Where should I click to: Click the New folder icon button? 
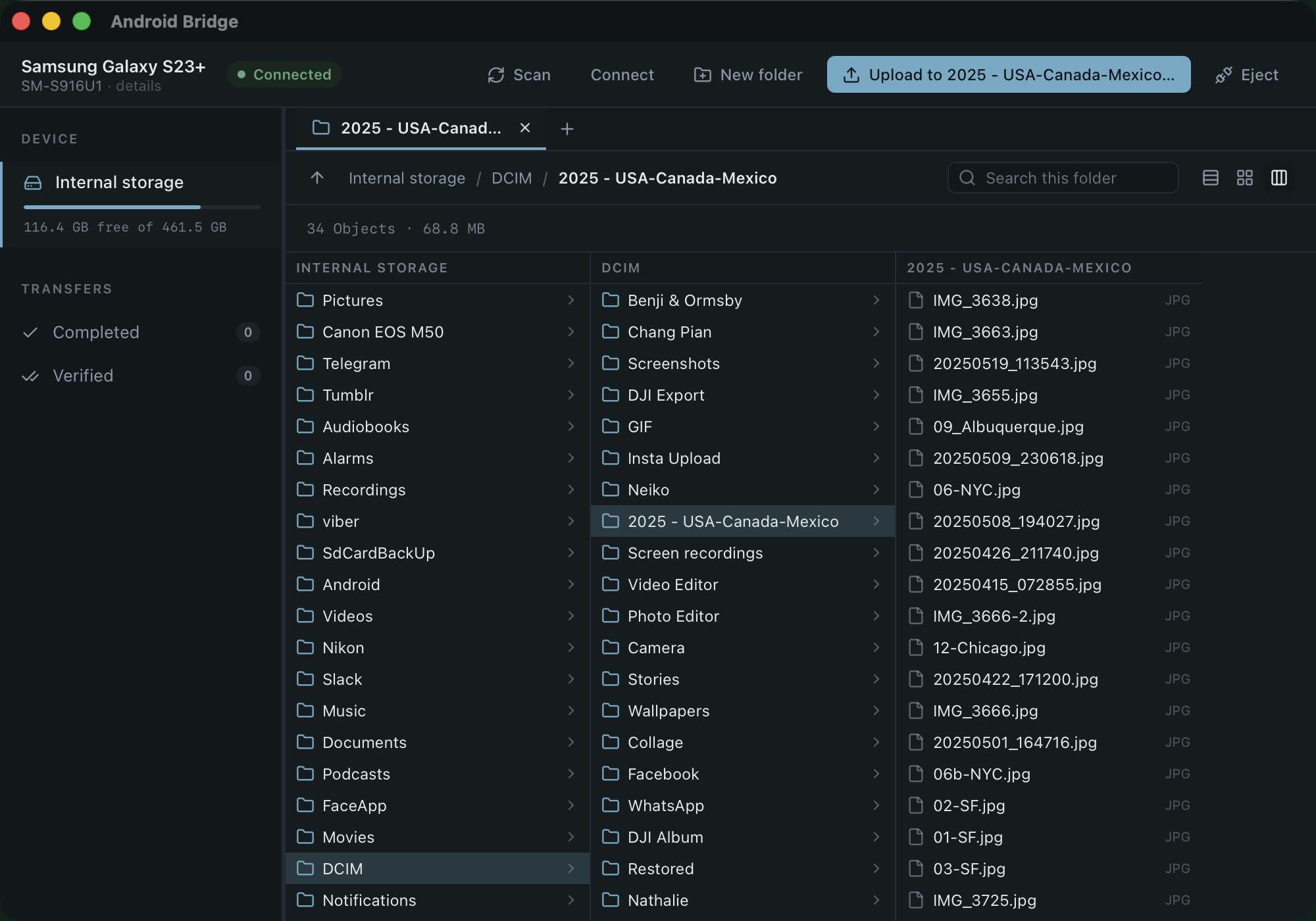(x=702, y=75)
